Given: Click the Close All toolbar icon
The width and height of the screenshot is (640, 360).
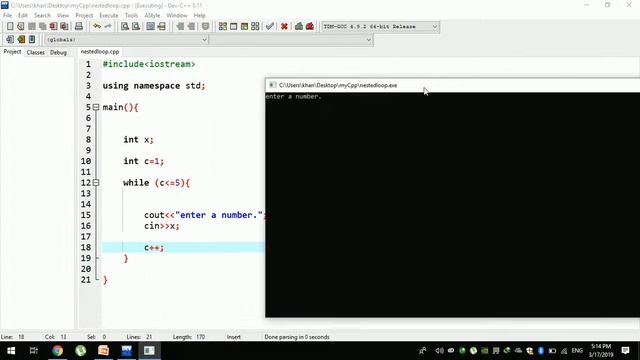Looking at the screenshot, I should tap(64, 27).
